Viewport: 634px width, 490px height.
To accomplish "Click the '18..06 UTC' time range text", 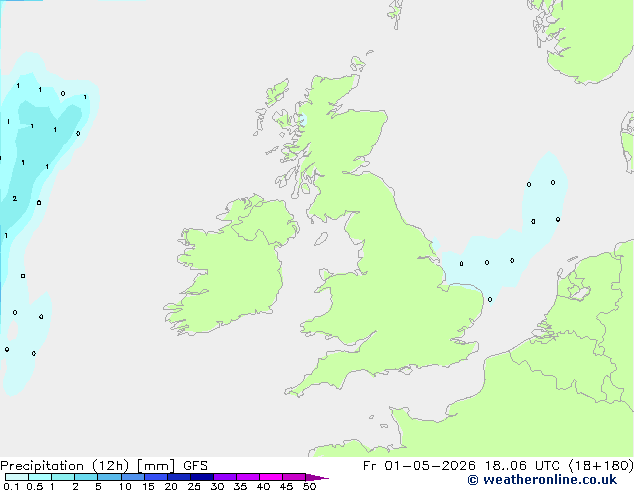I will 522,466.
